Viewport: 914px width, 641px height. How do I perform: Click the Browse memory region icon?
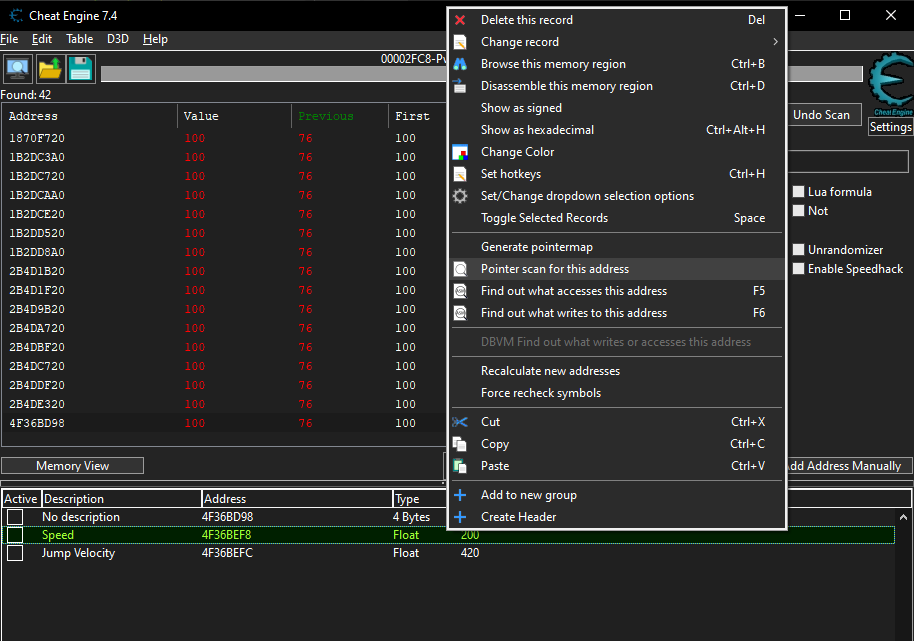(460, 64)
